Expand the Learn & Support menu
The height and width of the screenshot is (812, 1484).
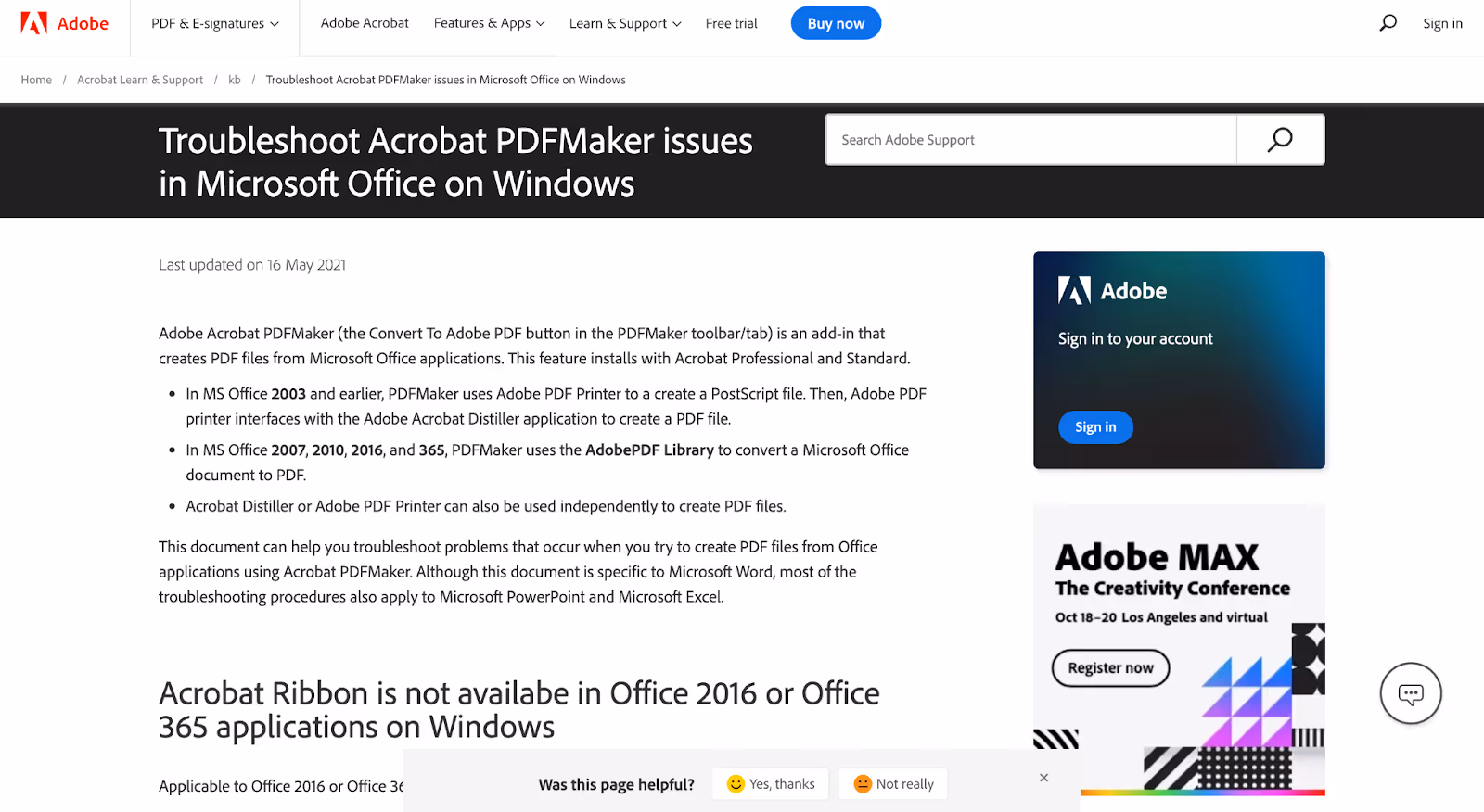click(x=625, y=23)
